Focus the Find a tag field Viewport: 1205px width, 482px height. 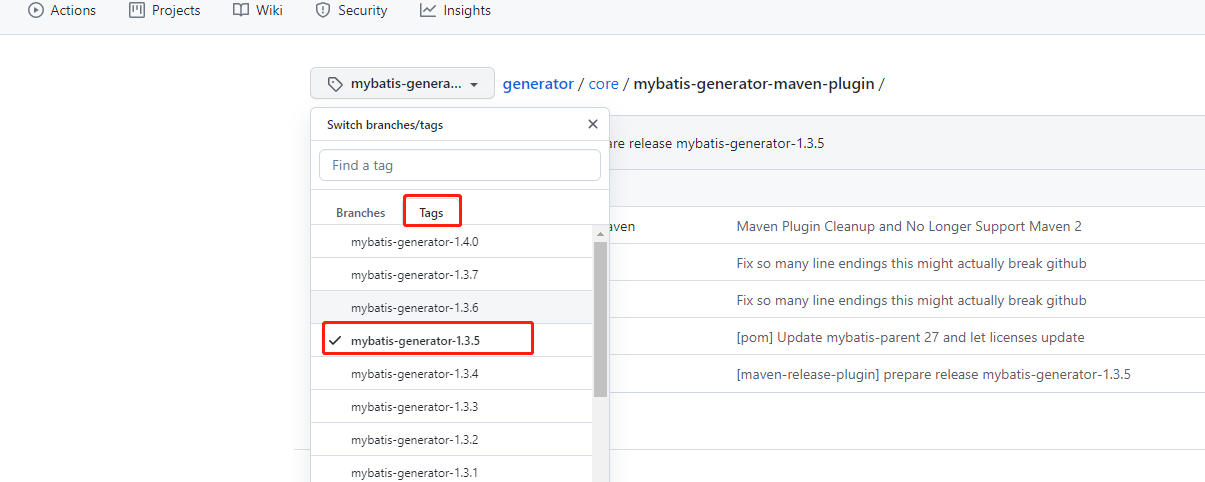click(460, 165)
